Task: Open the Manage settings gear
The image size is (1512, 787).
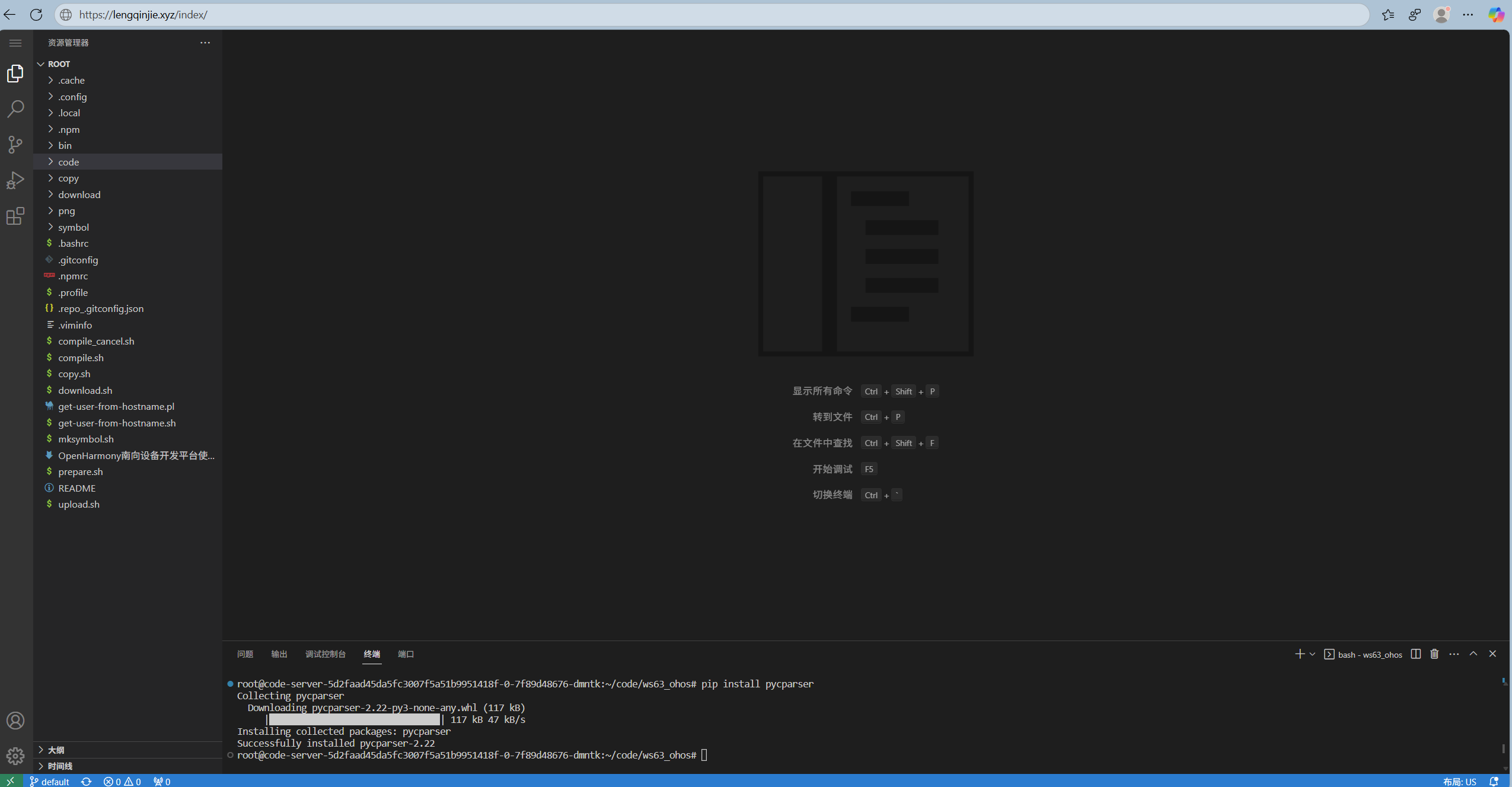Action: (15, 756)
